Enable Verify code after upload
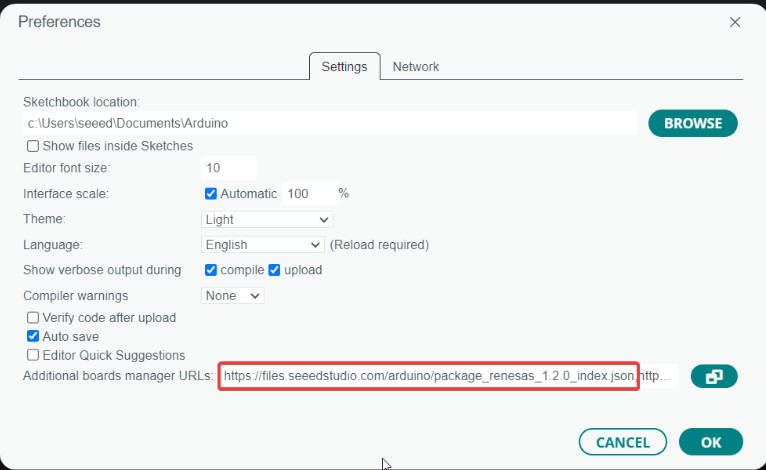Image resolution: width=766 pixels, height=470 pixels. pyautogui.click(x=33, y=318)
